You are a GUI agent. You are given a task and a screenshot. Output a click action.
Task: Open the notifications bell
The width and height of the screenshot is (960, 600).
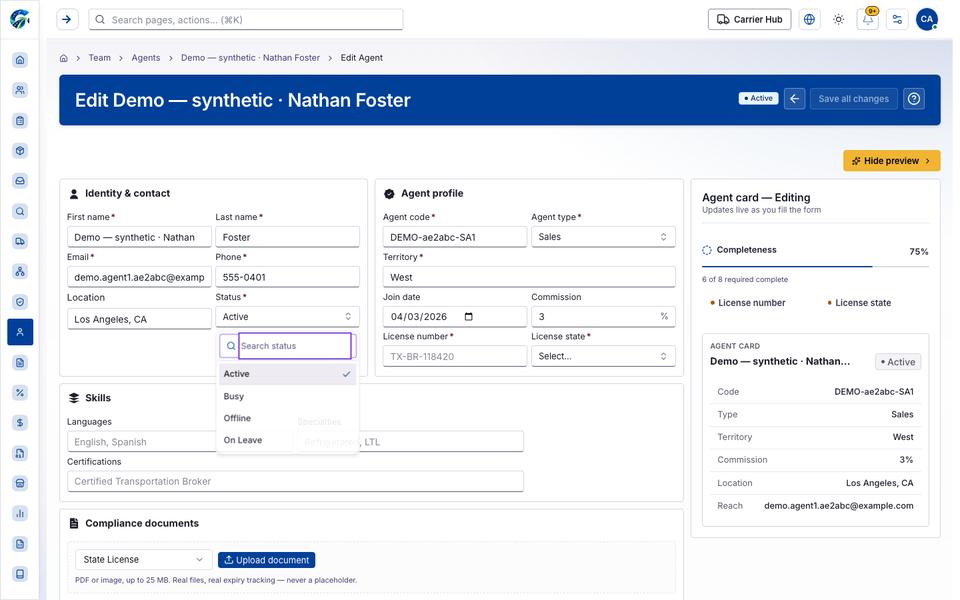(x=868, y=20)
